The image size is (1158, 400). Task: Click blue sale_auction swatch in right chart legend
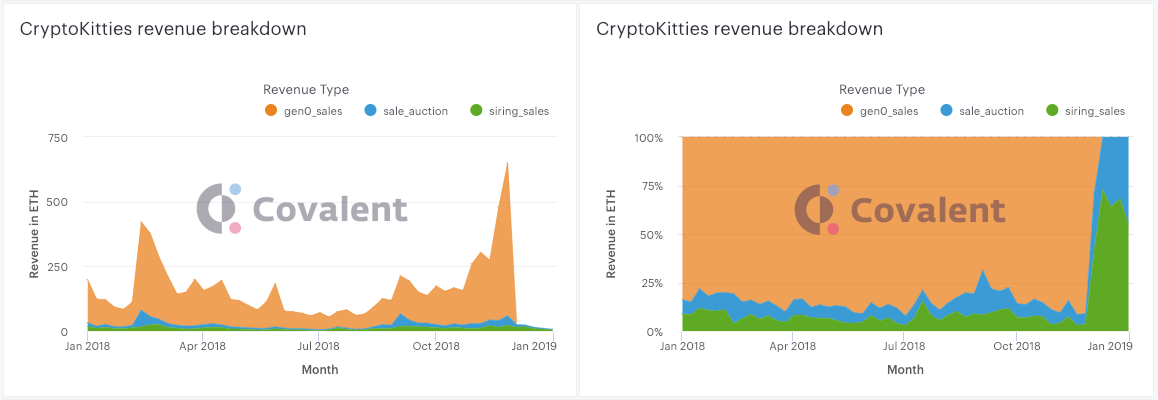(x=947, y=111)
